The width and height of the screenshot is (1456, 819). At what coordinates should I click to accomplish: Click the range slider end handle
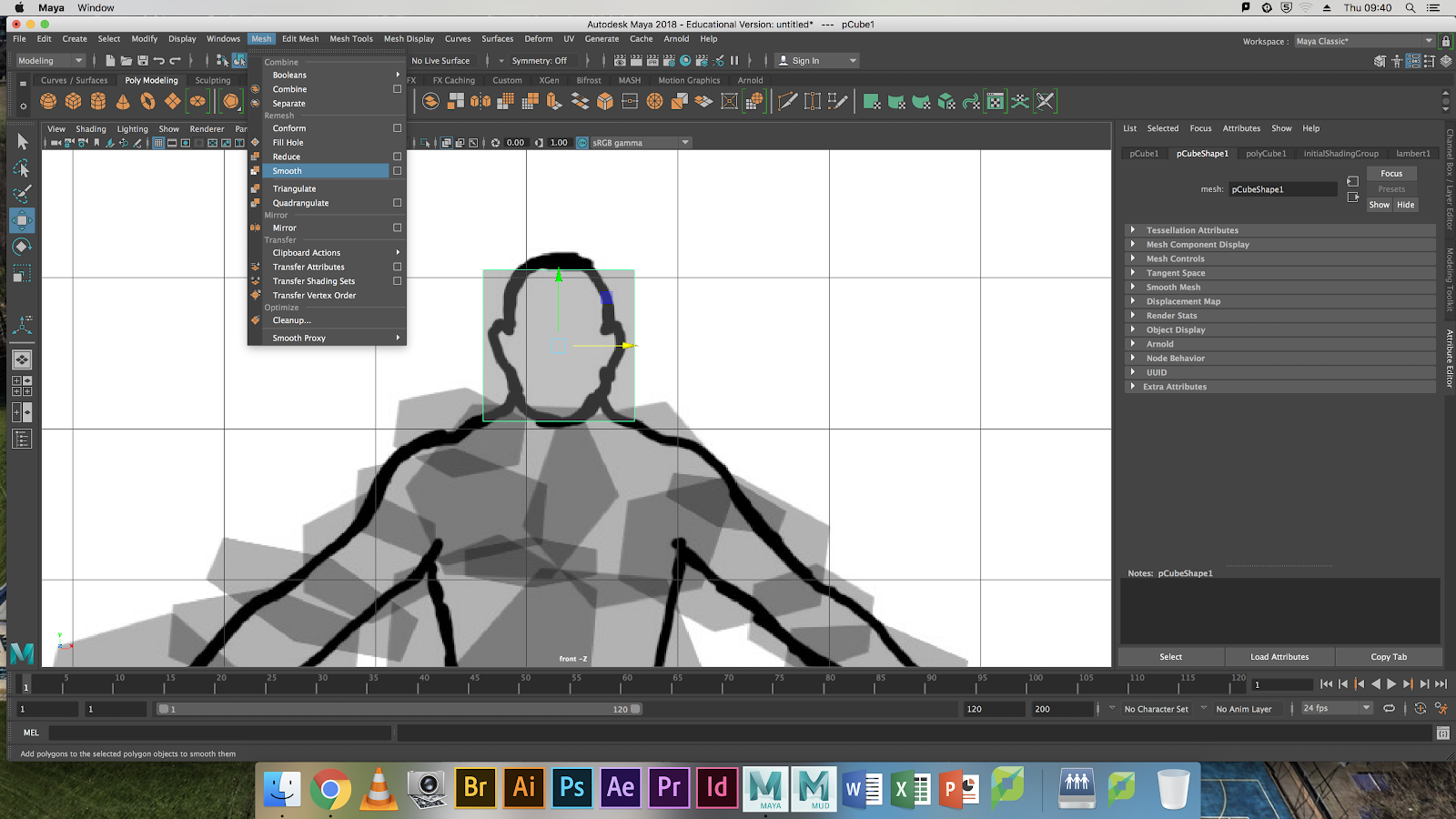tap(635, 709)
